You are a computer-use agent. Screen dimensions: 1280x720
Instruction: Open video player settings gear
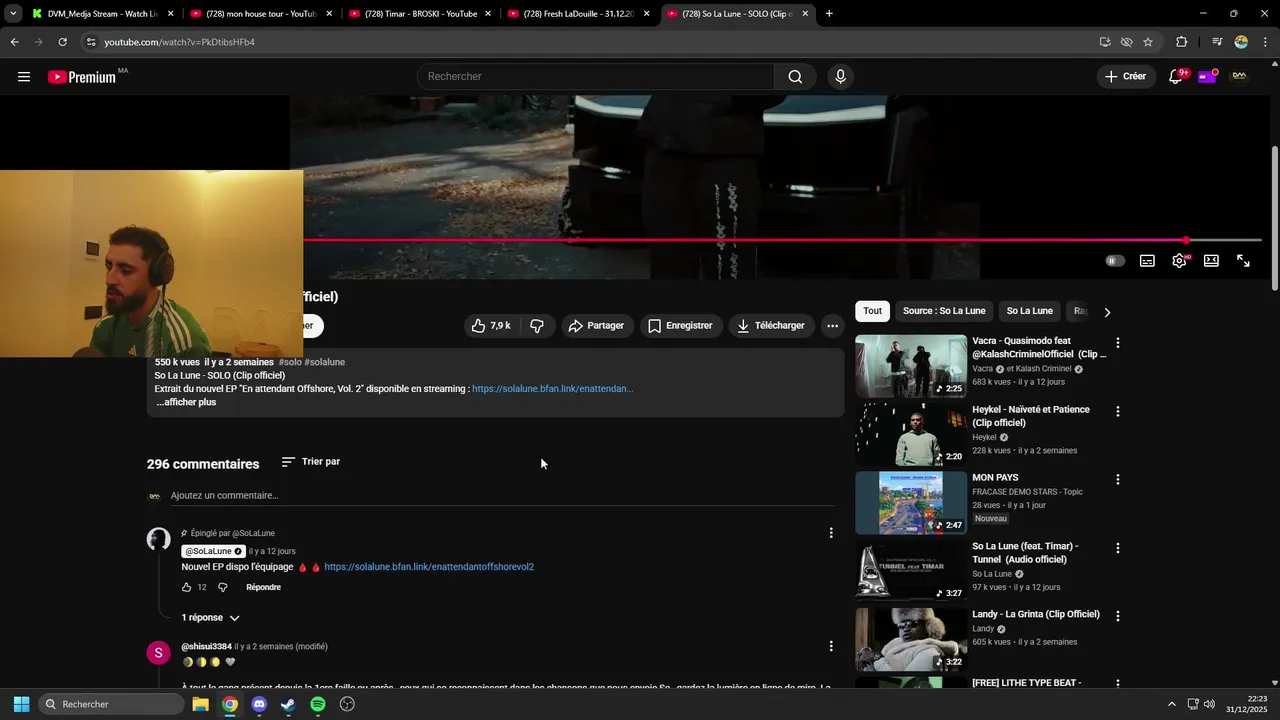[x=1179, y=261]
